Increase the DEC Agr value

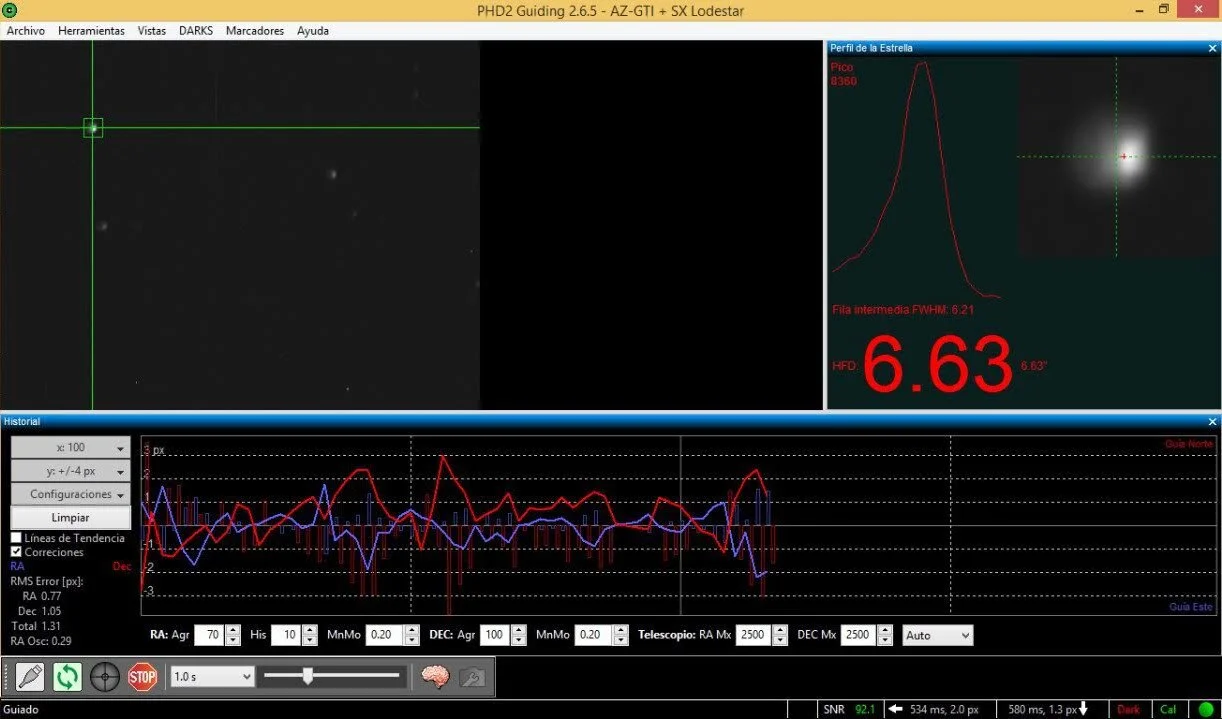[519, 630]
